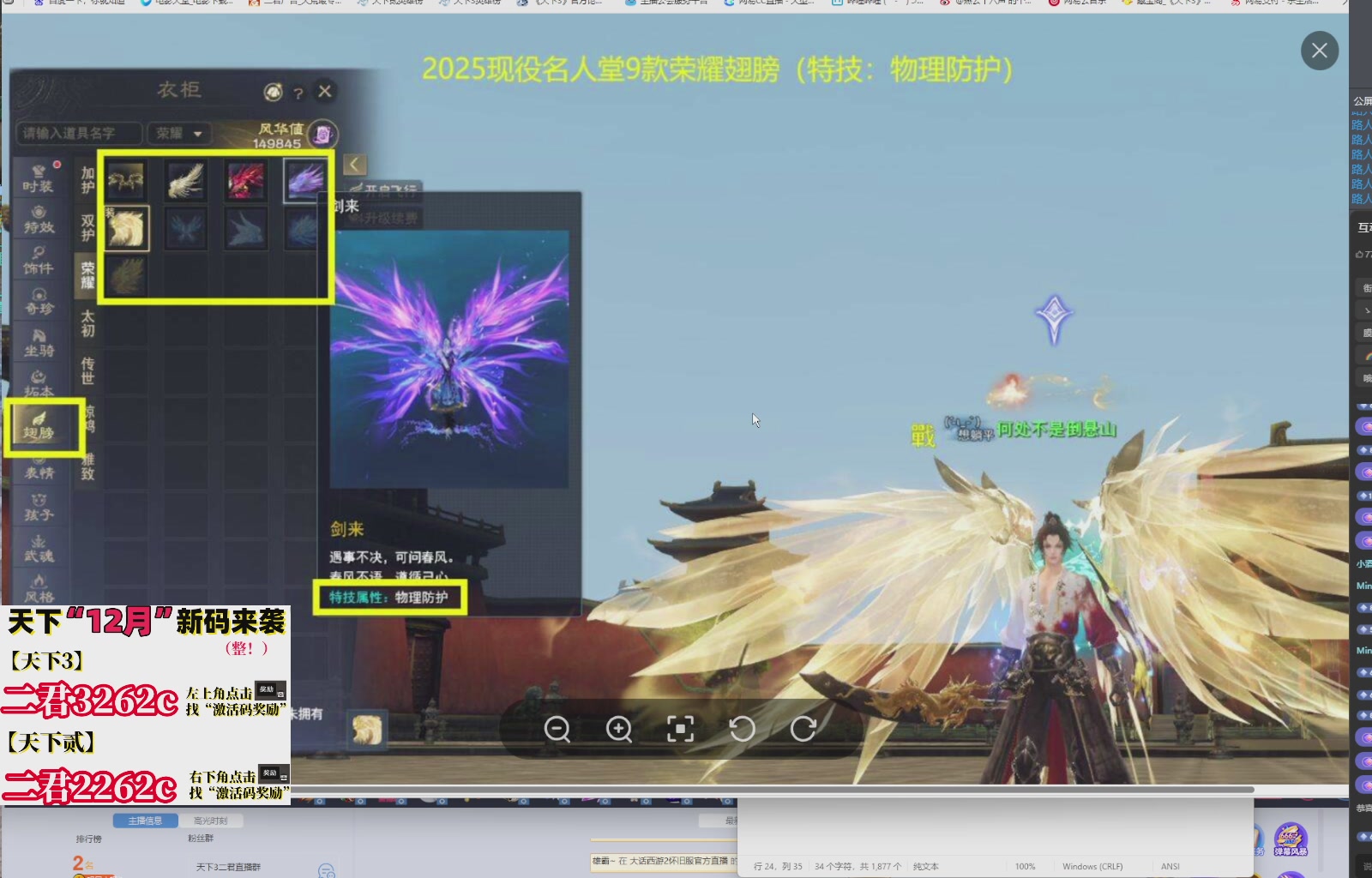
Task: Select the grey-blue spiky wing thumbnail
Action: 245,228
